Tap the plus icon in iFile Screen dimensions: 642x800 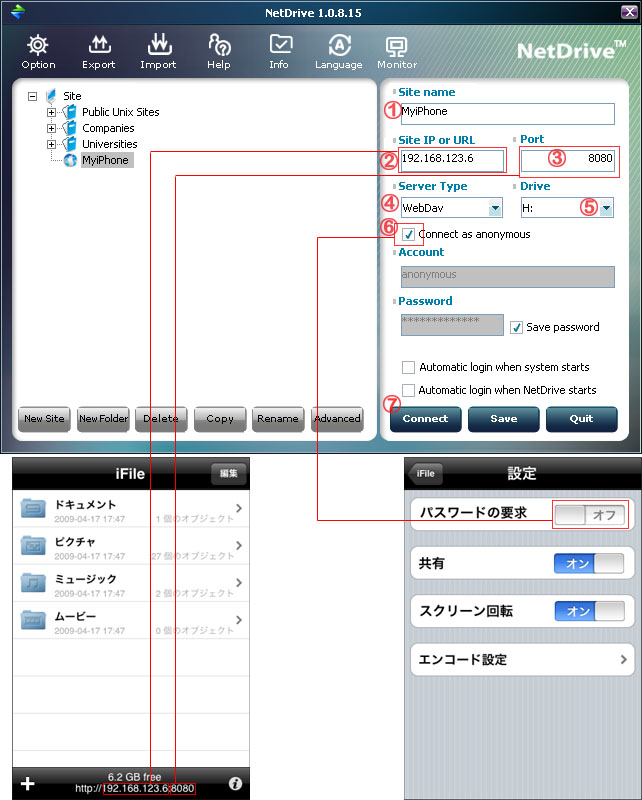pos(28,783)
